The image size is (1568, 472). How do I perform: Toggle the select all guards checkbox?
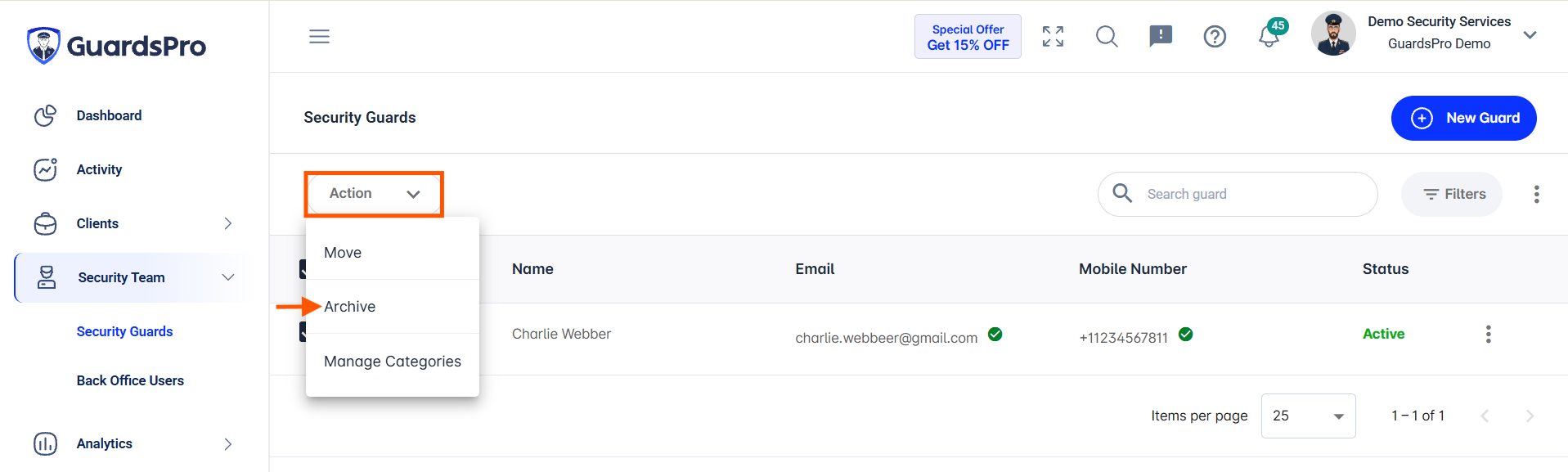[x=303, y=269]
